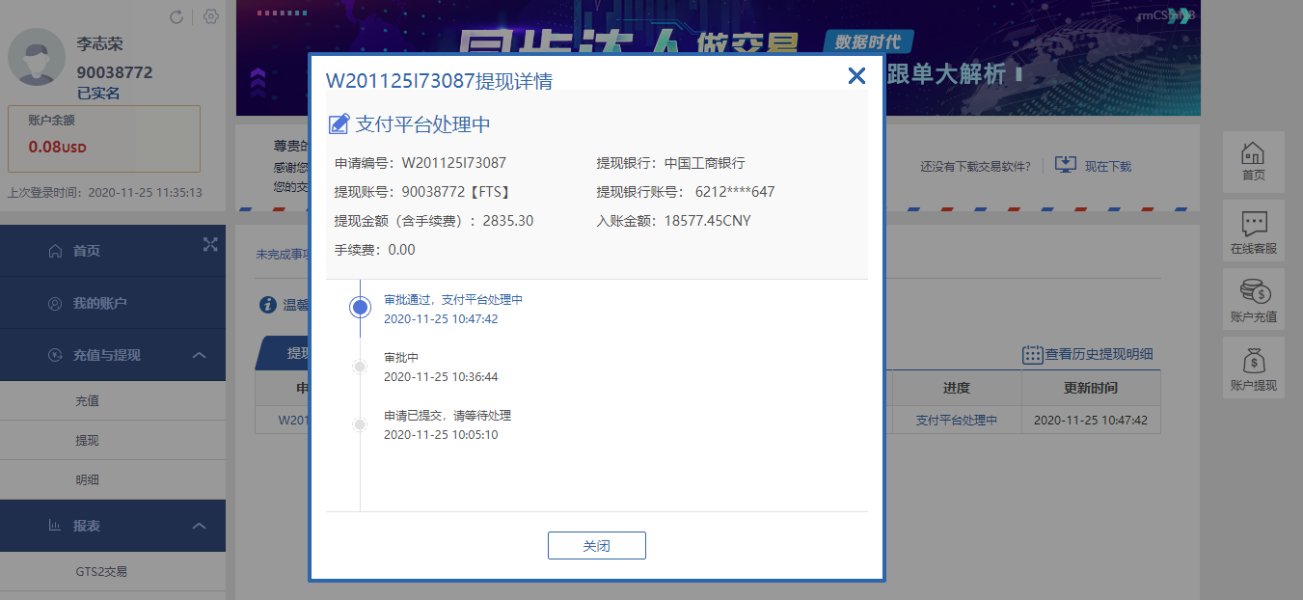Viewport: 1303px width, 600px height.
Task: Click the edit icon beside 支付平台处理中 heading
Action: (339, 124)
